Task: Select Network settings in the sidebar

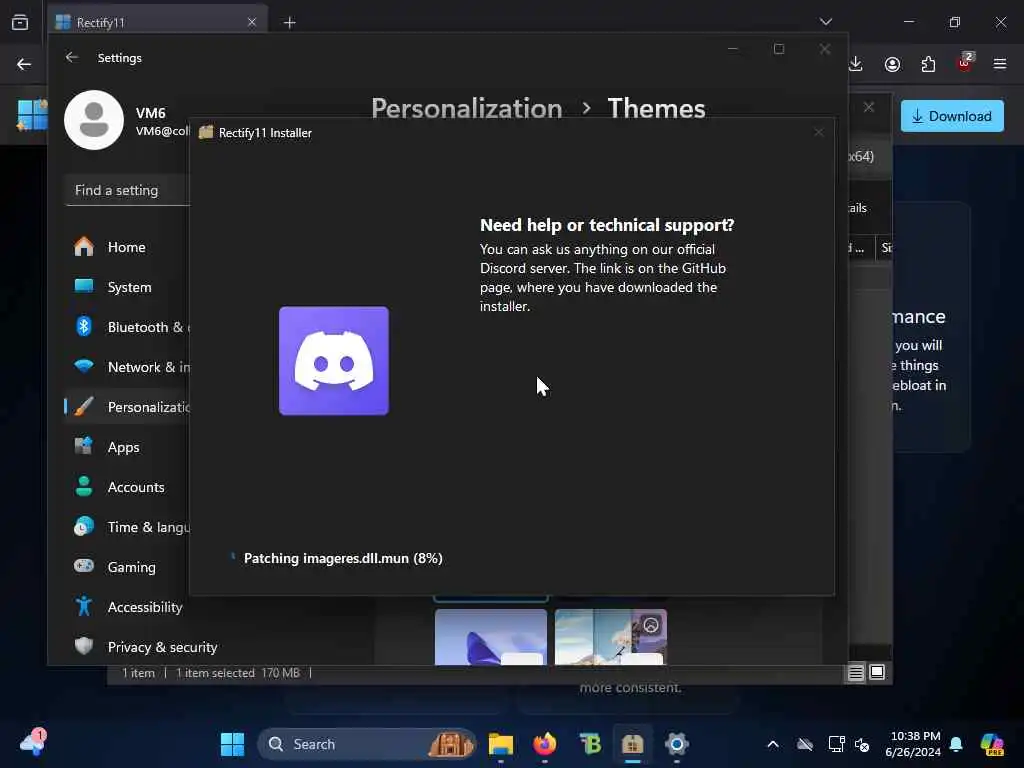Action: point(127,367)
